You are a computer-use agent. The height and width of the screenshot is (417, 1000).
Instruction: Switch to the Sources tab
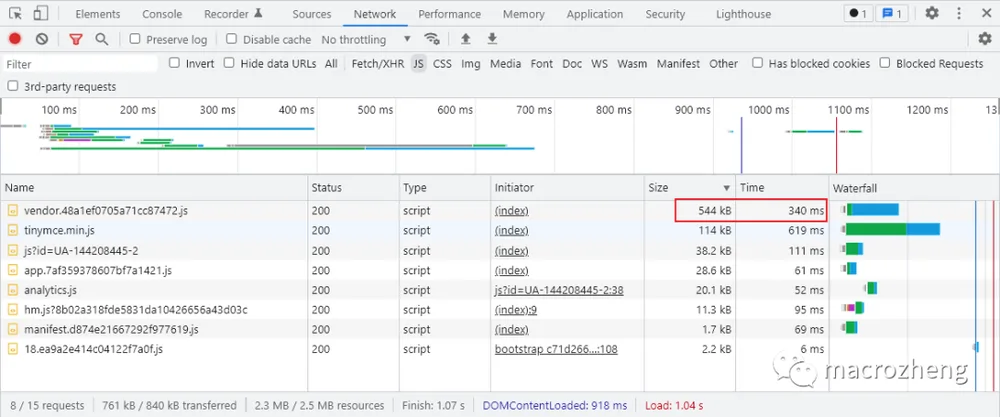click(312, 14)
